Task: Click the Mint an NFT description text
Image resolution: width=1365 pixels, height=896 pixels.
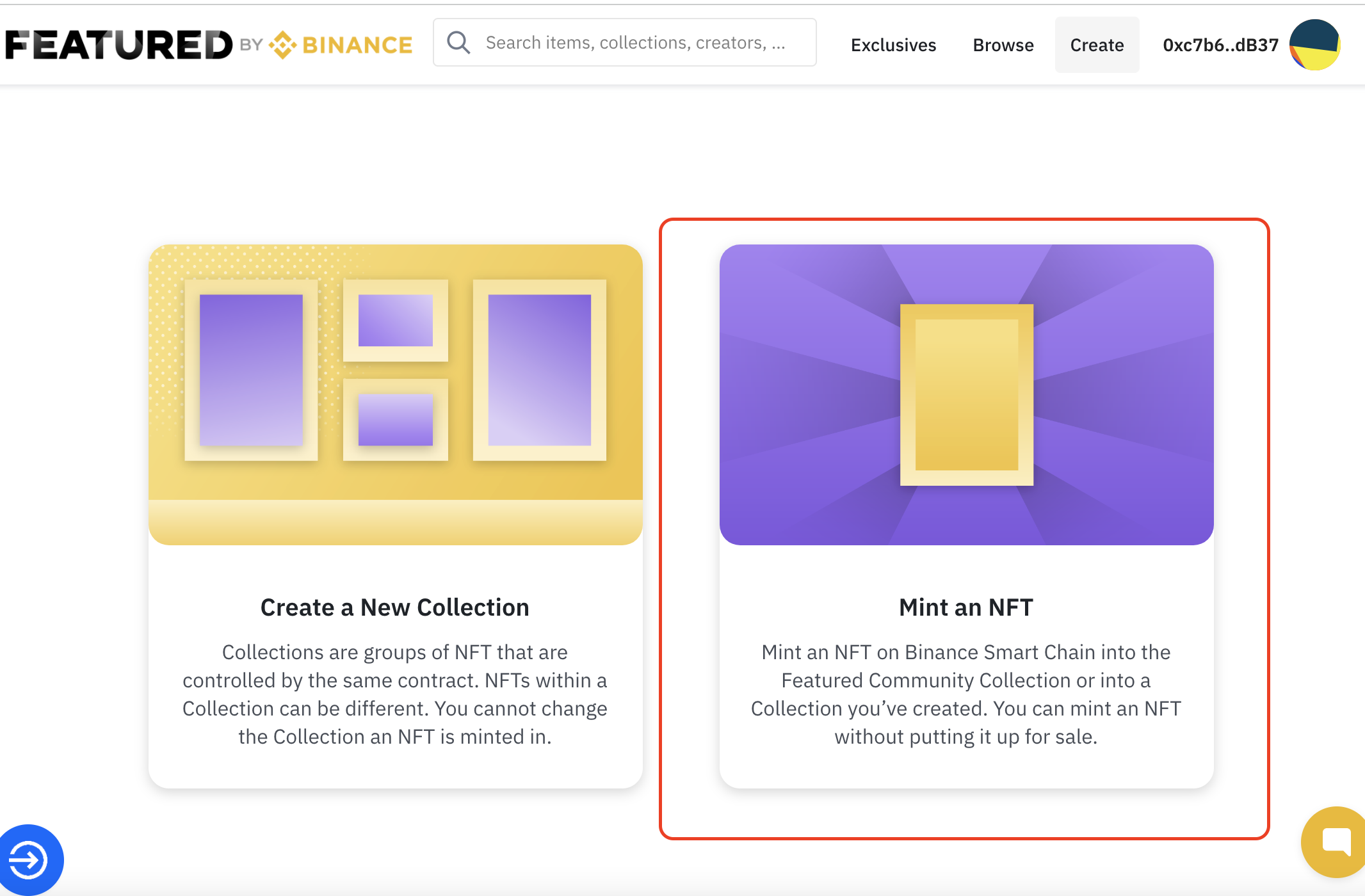Action: click(966, 694)
